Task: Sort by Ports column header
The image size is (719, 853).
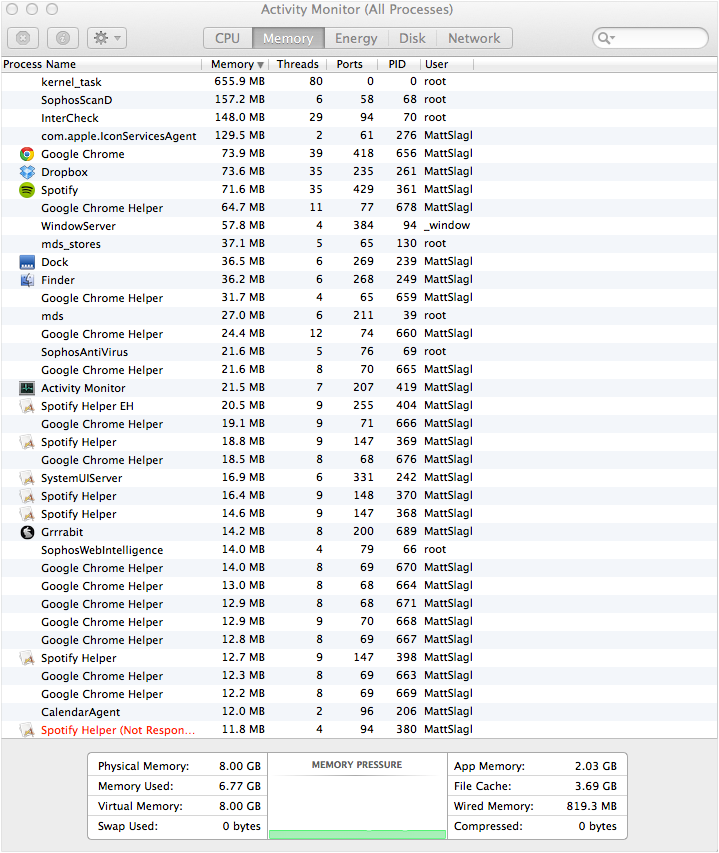Action: [x=350, y=64]
